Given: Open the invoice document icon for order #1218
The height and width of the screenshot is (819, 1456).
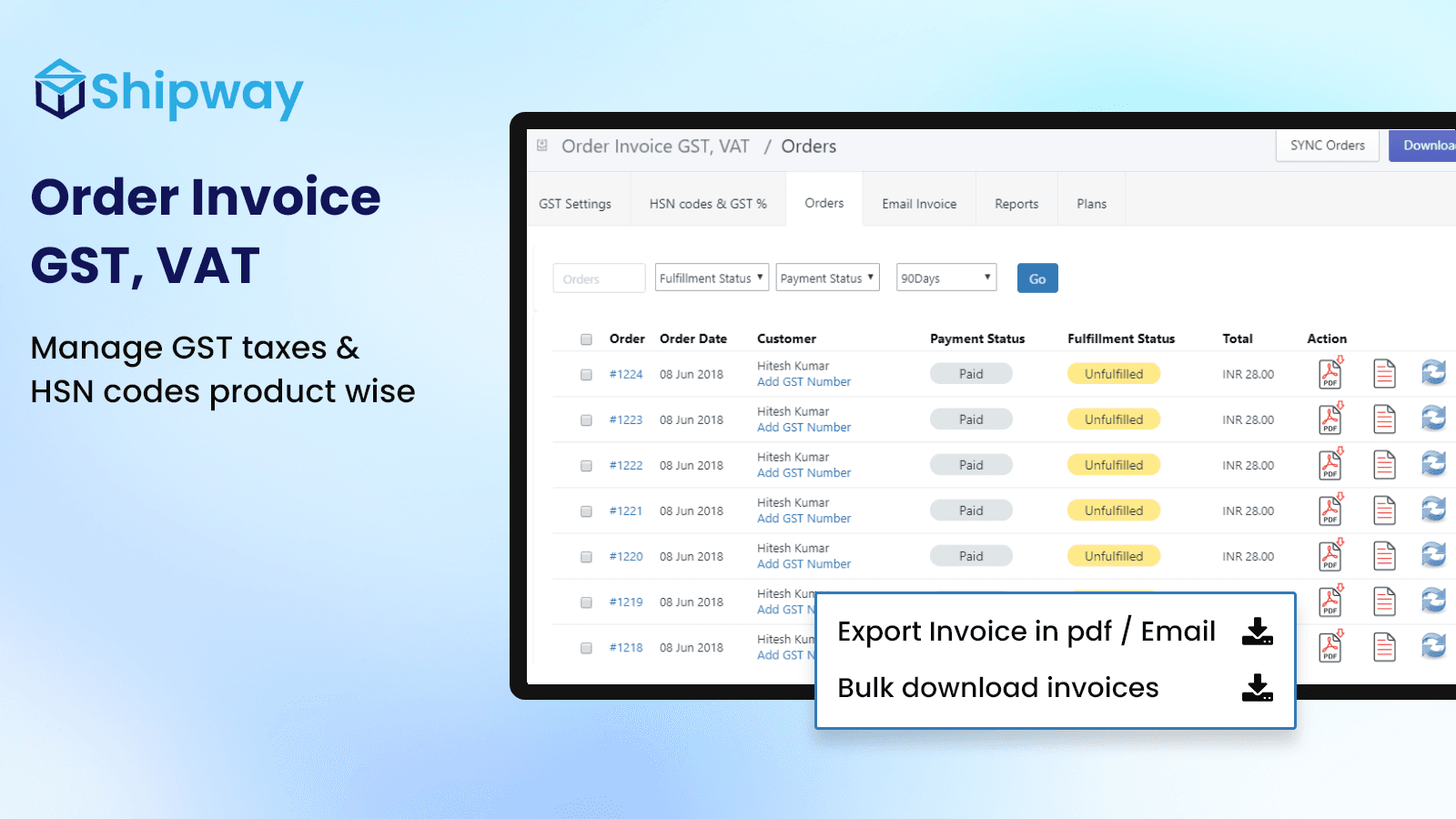Looking at the screenshot, I should point(1384,647).
